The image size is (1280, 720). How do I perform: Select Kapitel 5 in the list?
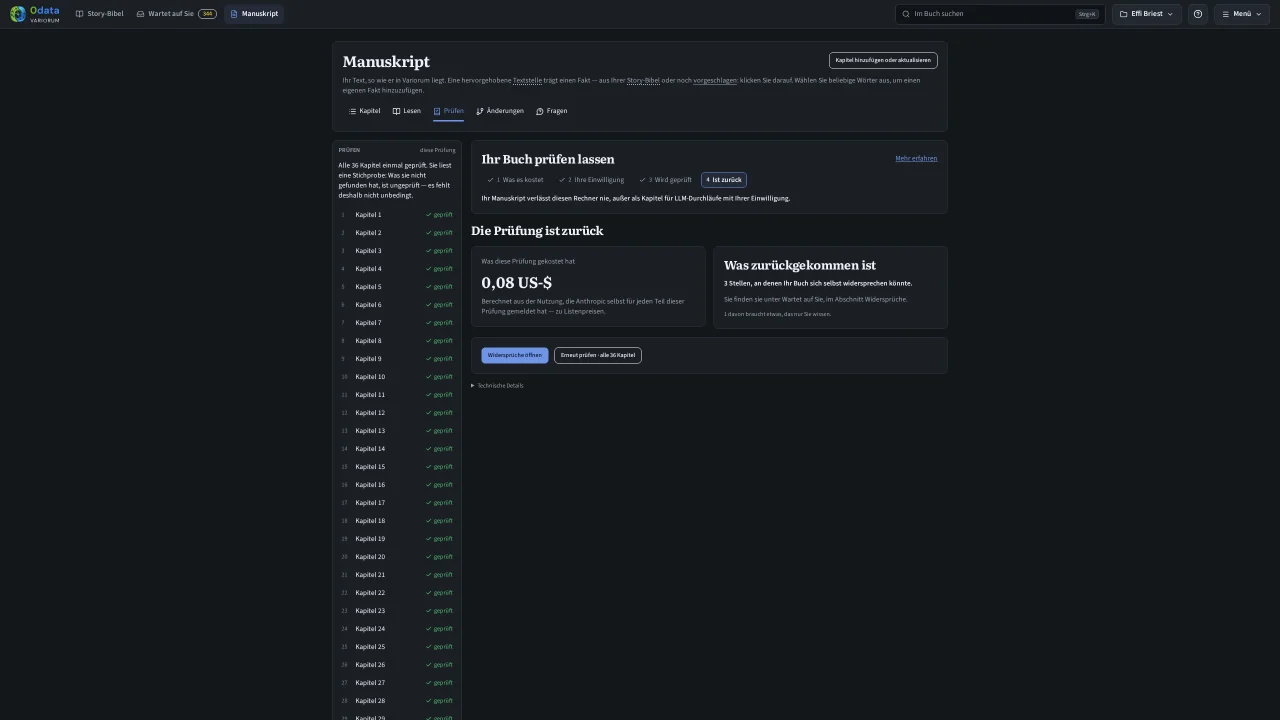[x=397, y=287]
